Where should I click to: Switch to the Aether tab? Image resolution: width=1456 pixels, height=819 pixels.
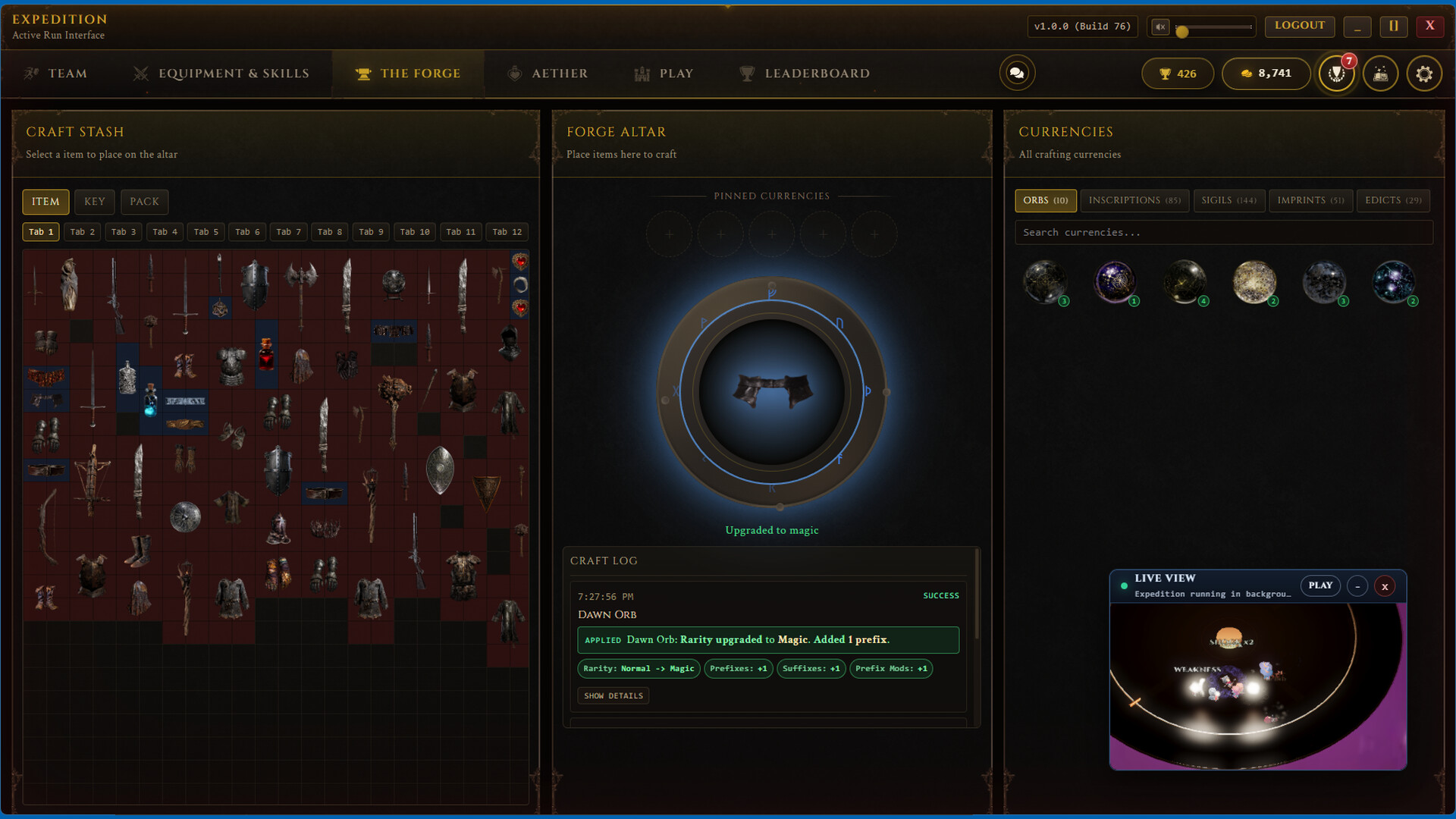point(548,74)
